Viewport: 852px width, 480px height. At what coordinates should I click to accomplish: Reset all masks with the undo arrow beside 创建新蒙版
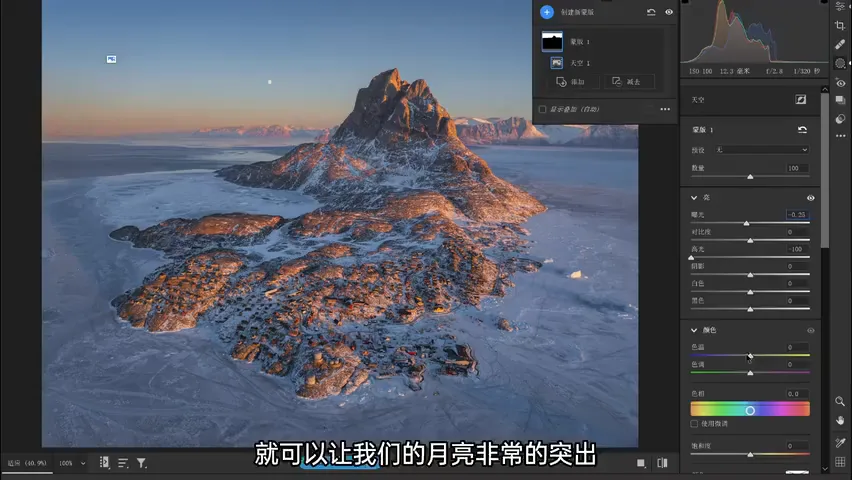click(x=651, y=12)
